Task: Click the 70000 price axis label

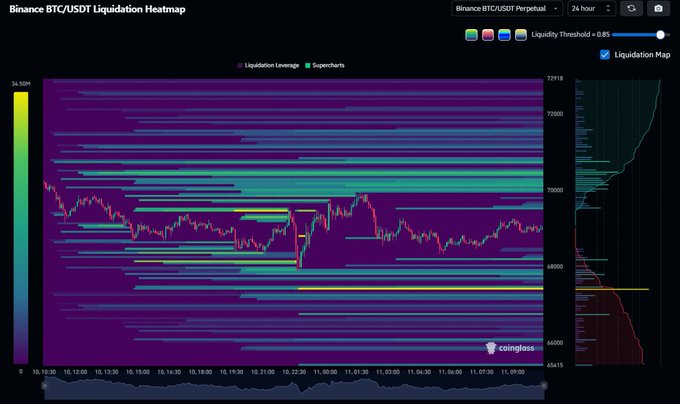Action: [556, 190]
